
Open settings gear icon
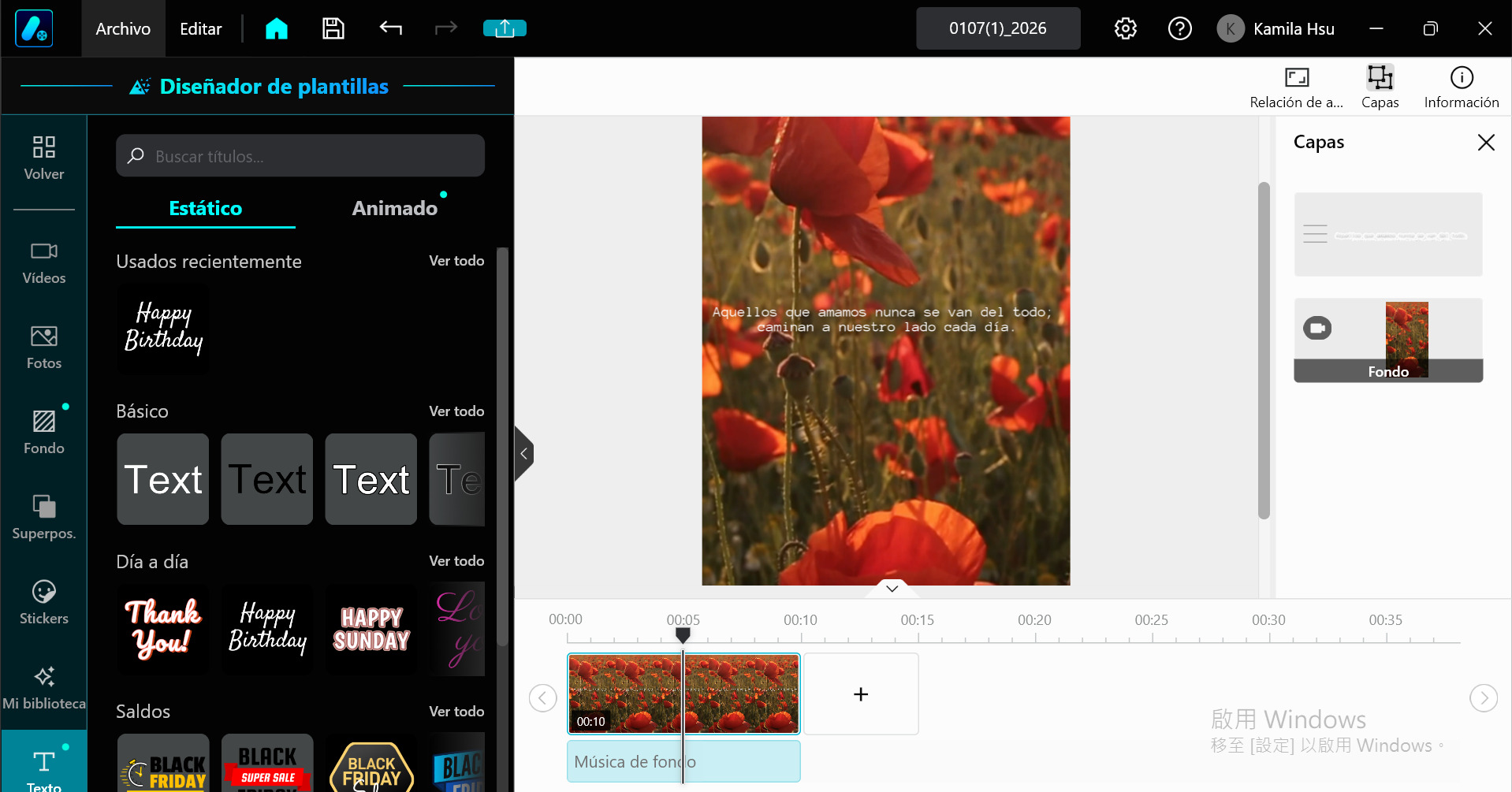point(1126,29)
